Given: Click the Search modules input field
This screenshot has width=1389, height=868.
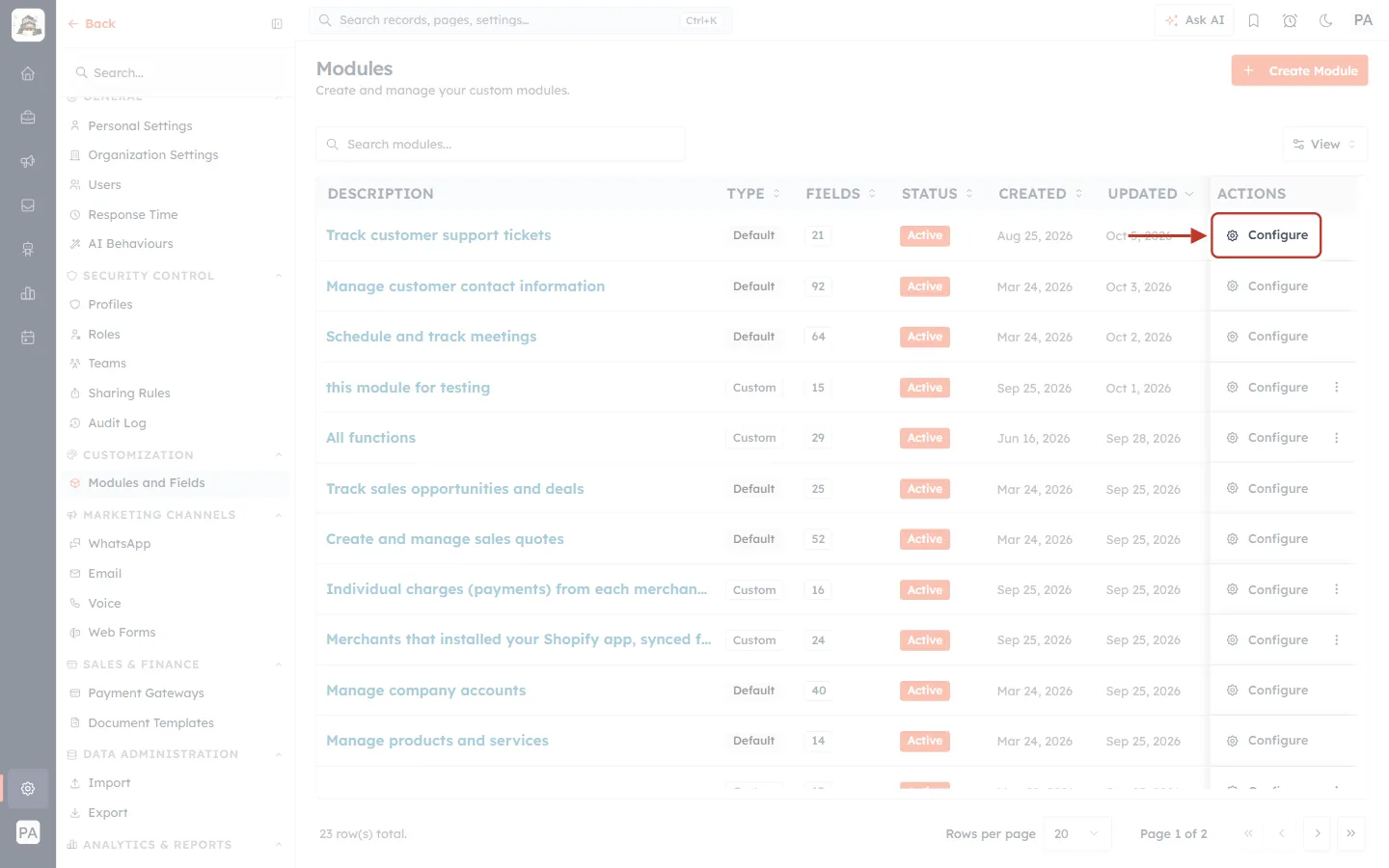Looking at the screenshot, I should tap(501, 145).
